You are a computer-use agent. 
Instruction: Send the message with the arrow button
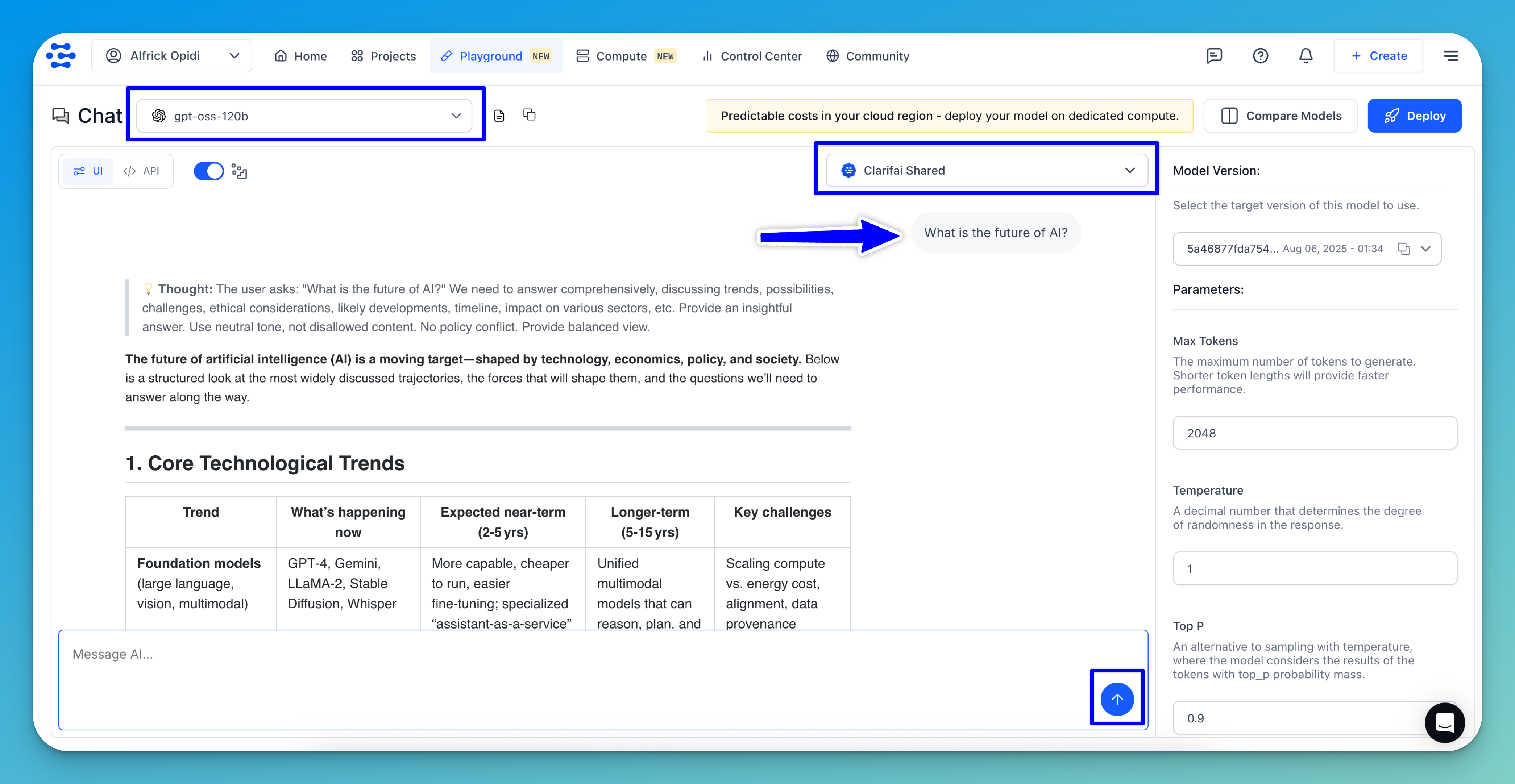(1117, 699)
